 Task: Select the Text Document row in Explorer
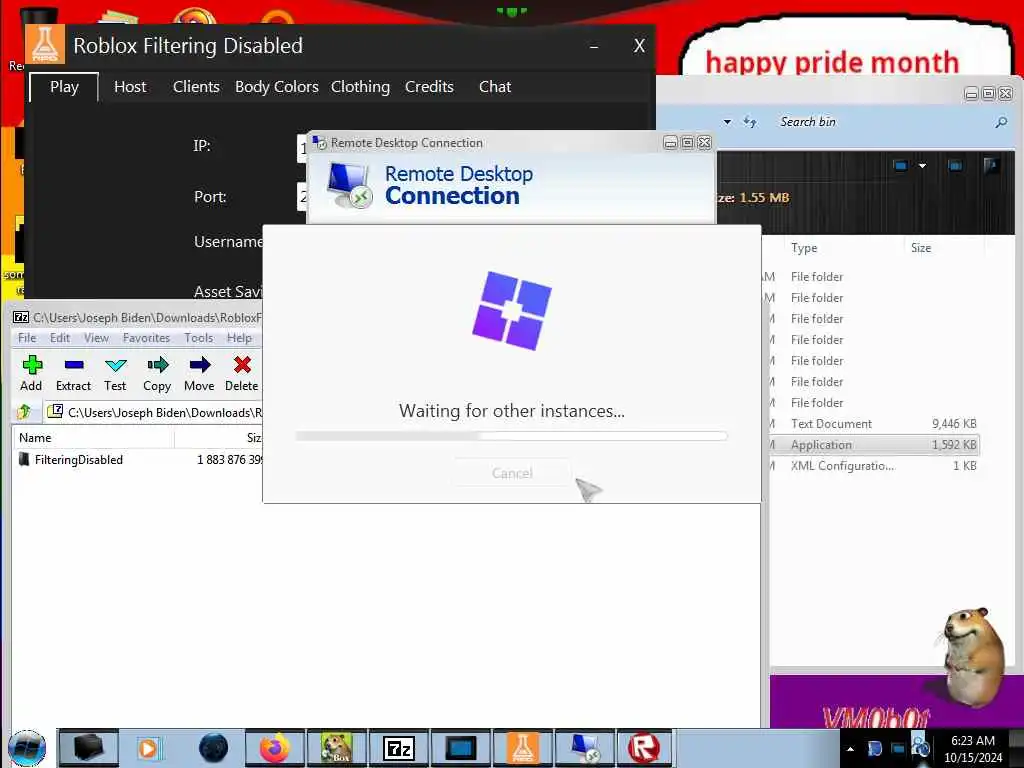pos(874,424)
